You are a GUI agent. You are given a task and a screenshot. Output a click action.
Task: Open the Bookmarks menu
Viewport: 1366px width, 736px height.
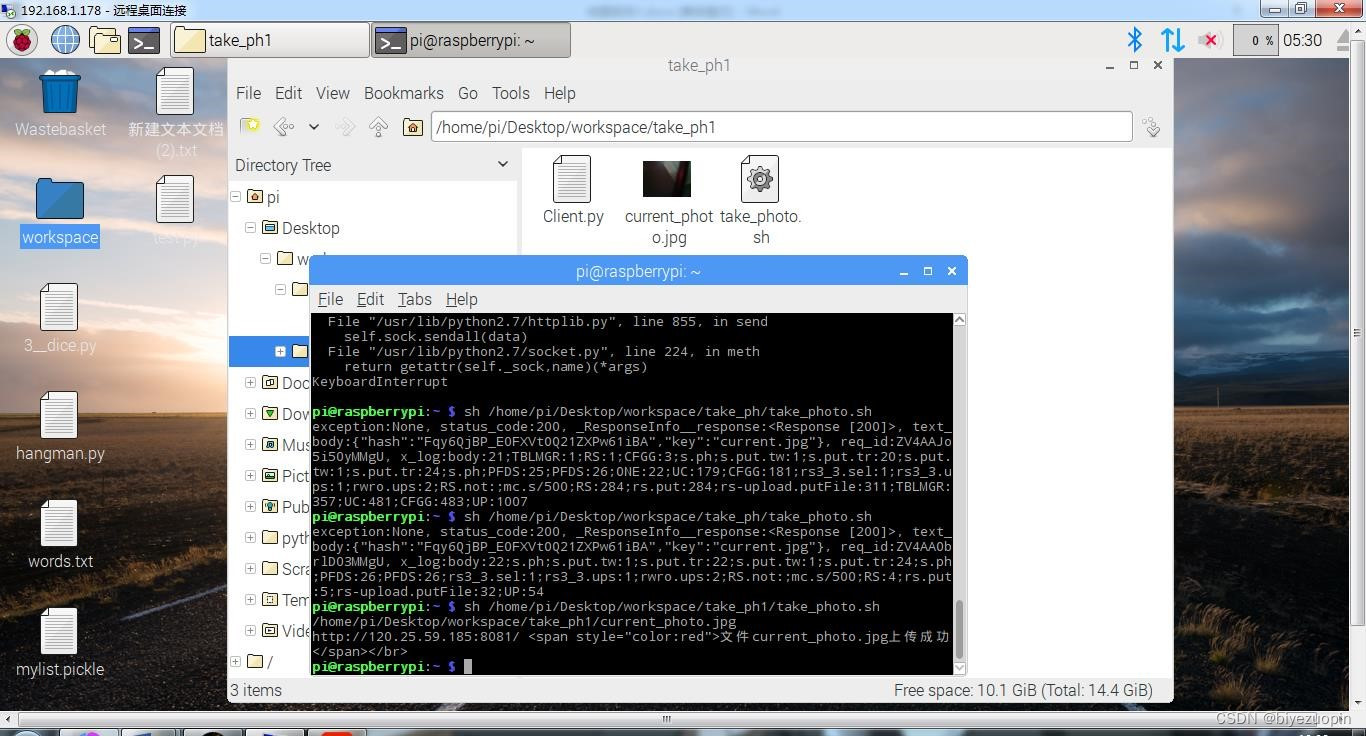click(x=403, y=93)
